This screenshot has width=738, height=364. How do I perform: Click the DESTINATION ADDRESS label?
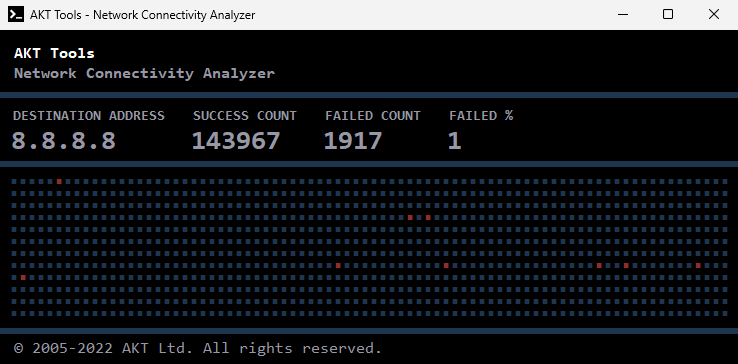(89, 115)
